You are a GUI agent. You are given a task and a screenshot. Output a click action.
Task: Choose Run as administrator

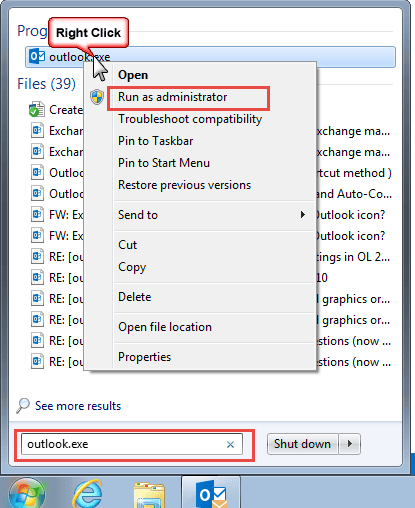(x=172, y=97)
